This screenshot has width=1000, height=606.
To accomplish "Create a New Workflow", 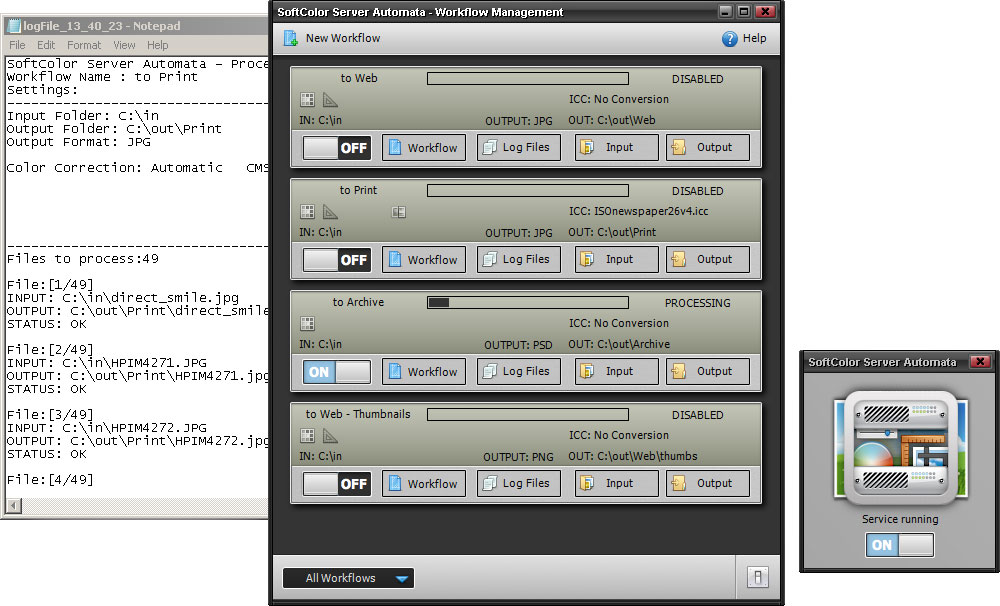I will (332, 39).
